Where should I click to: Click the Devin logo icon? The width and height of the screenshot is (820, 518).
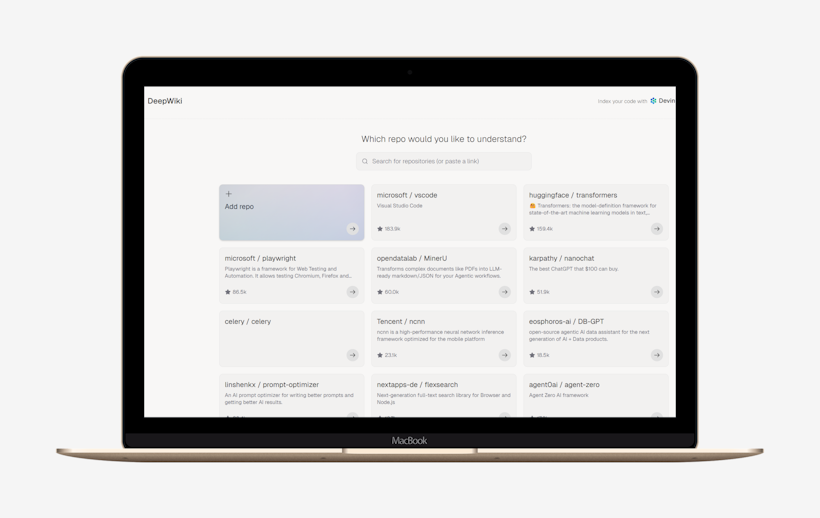coord(653,101)
